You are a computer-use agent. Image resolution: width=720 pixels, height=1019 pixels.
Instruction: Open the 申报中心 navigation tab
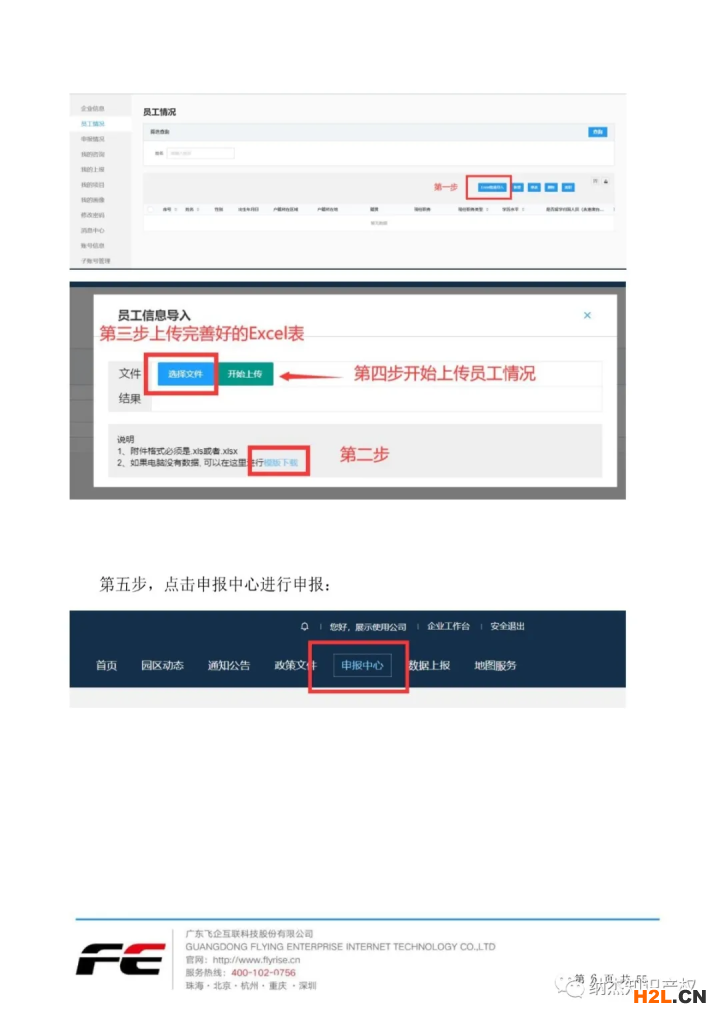[362, 665]
